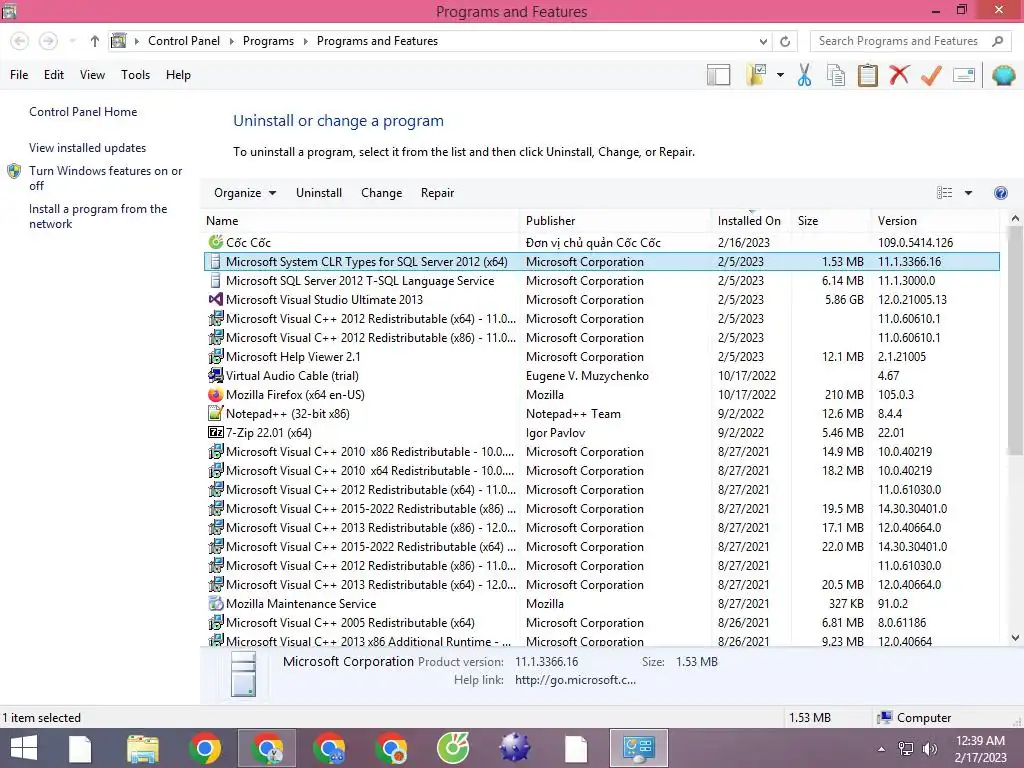
Task: Click the first Chrome taskbar icon
Action: (x=204, y=748)
